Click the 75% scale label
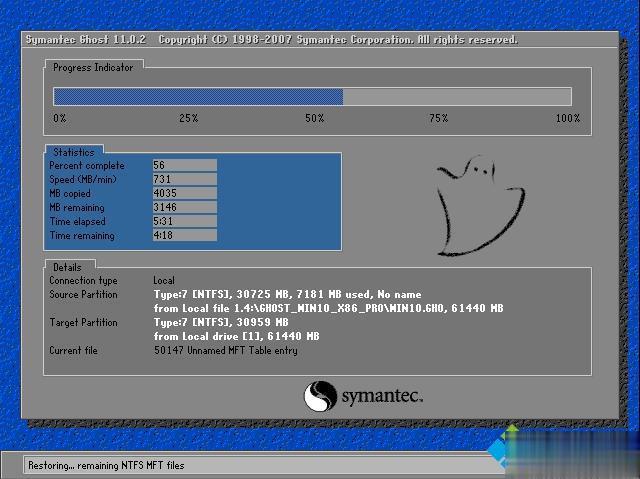The width and height of the screenshot is (640, 479). coord(439,118)
